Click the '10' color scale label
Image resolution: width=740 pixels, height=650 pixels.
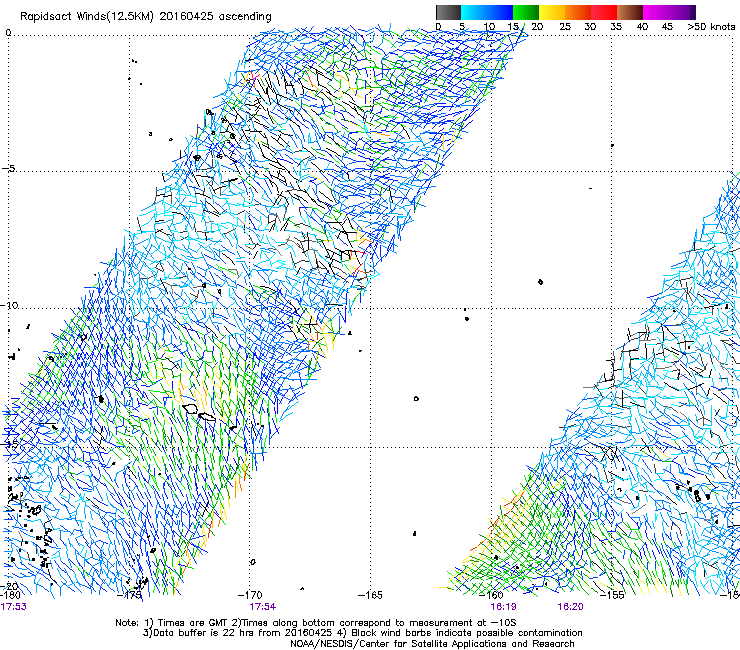(x=489, y=26)
